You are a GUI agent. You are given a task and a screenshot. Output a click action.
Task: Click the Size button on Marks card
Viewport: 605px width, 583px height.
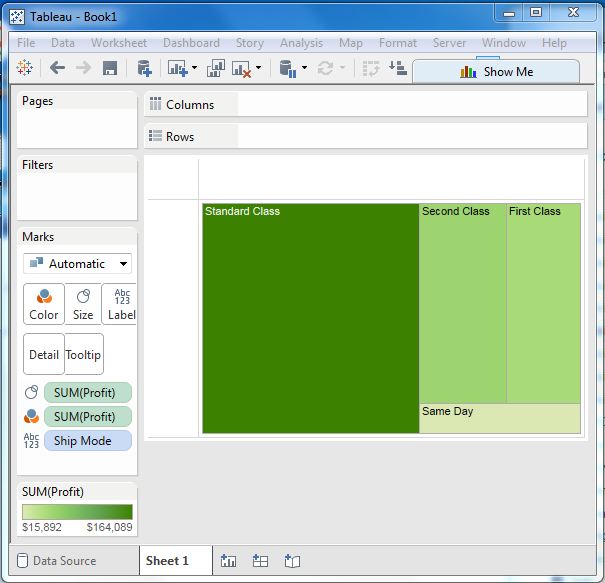coord(83,304)
